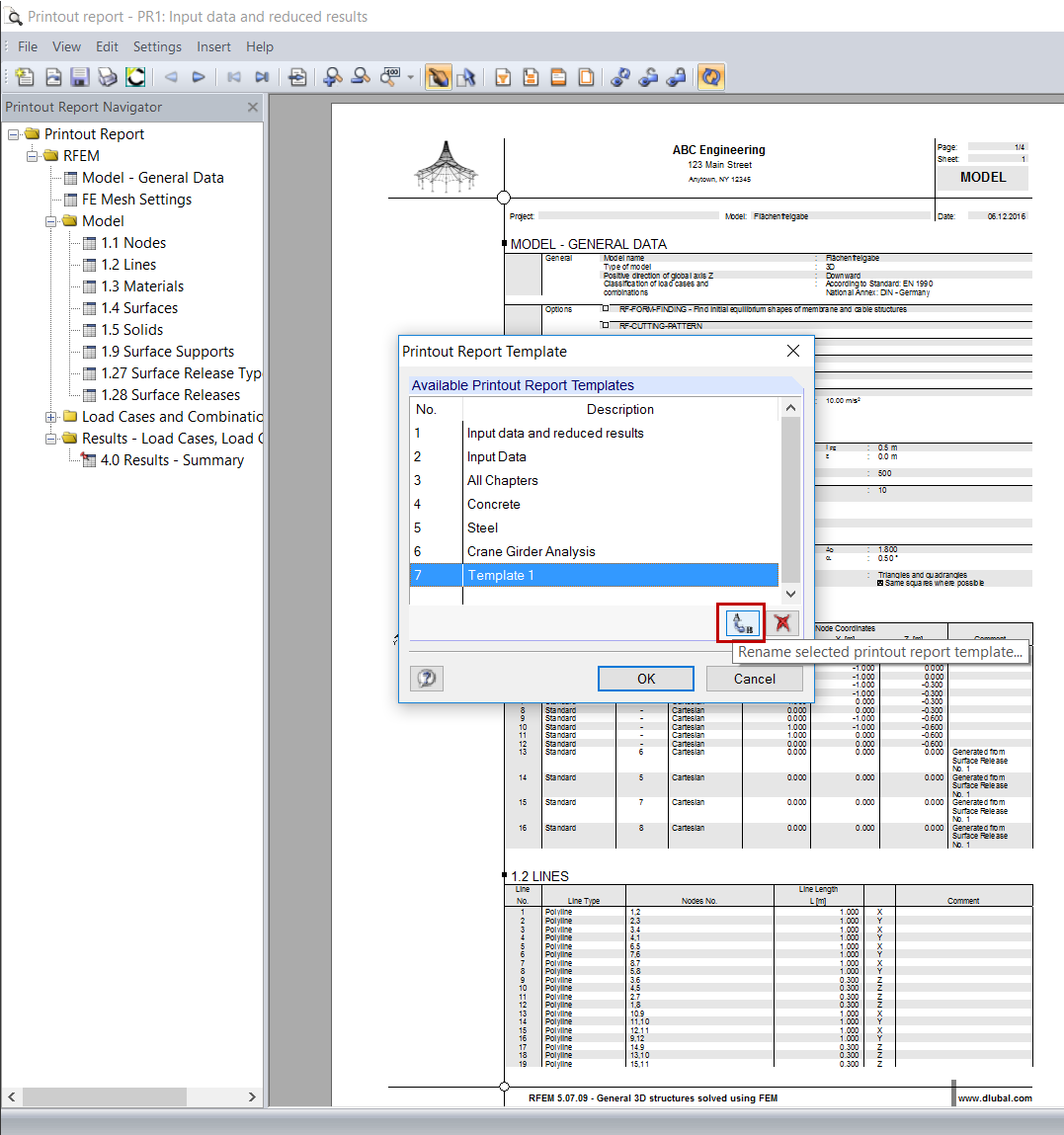This screenshot has width=1064, height=1135.
Task: Click the Delete template red X icon
Action: point(781,624)
